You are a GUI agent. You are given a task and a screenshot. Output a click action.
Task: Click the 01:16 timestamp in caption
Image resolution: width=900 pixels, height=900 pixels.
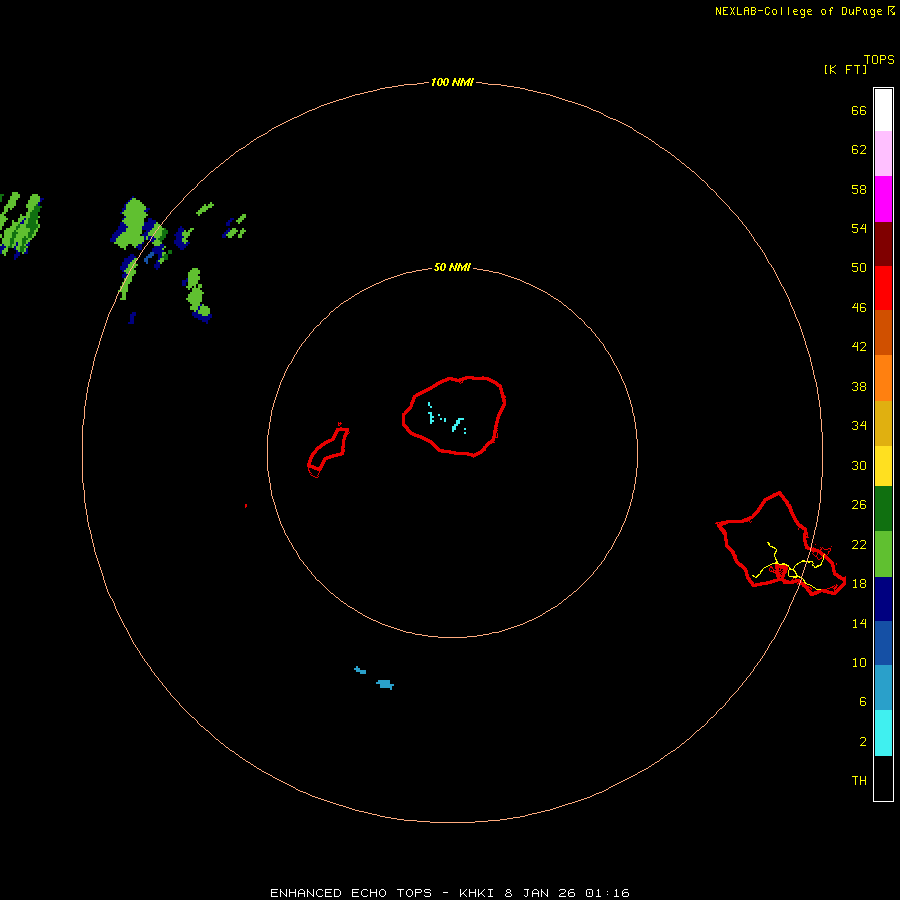[607, 893]
